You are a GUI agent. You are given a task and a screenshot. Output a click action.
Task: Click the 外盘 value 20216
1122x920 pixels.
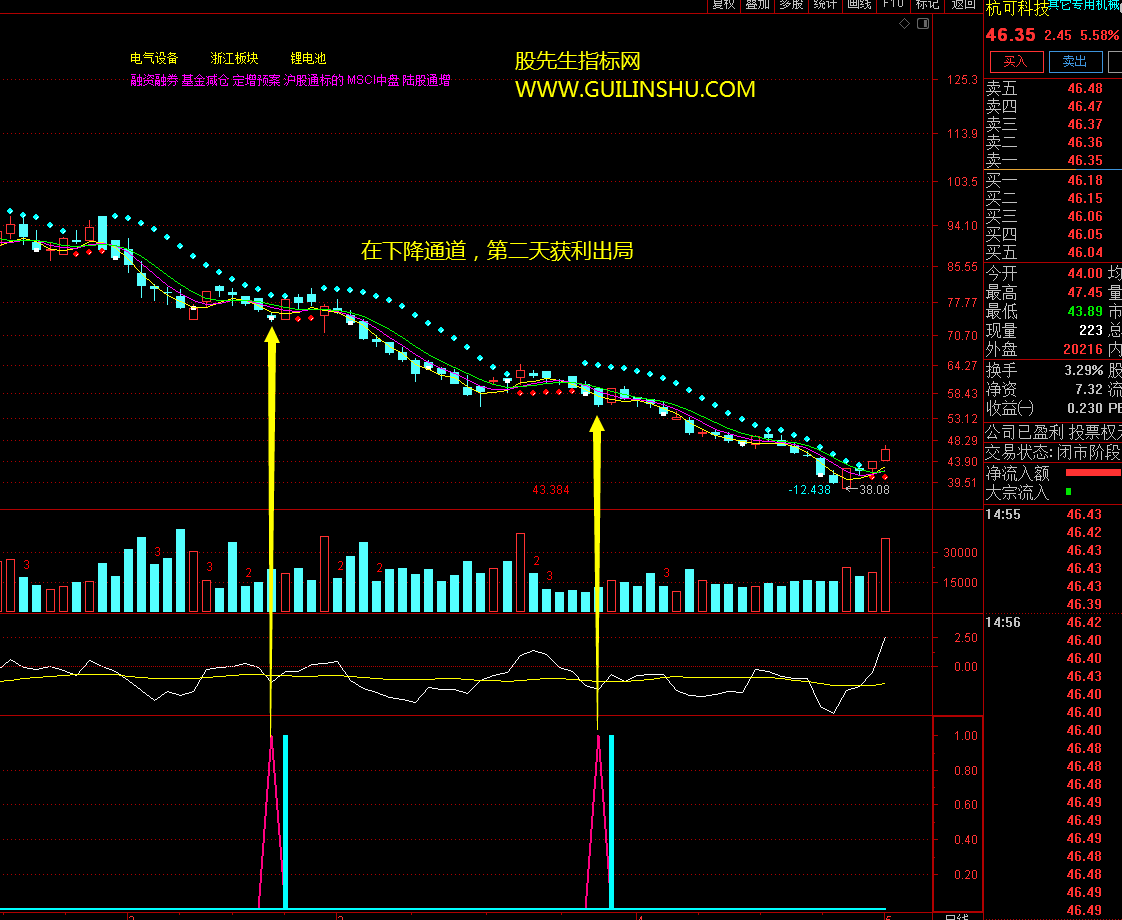coord(1083,349)
